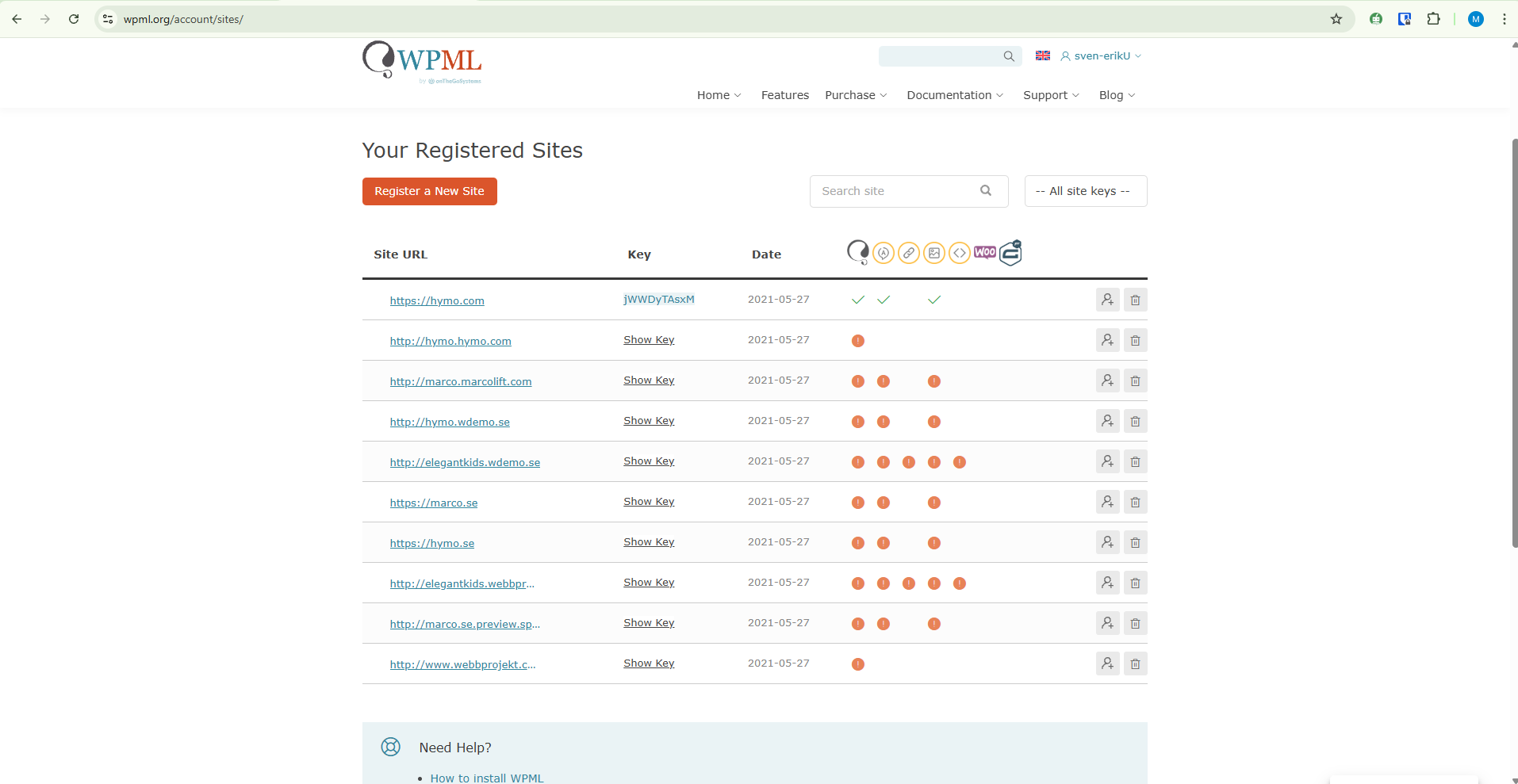Click the warning icon in hymo.hymo.com row
Viewport: 1518px width, 784px height.
(858, 341)
